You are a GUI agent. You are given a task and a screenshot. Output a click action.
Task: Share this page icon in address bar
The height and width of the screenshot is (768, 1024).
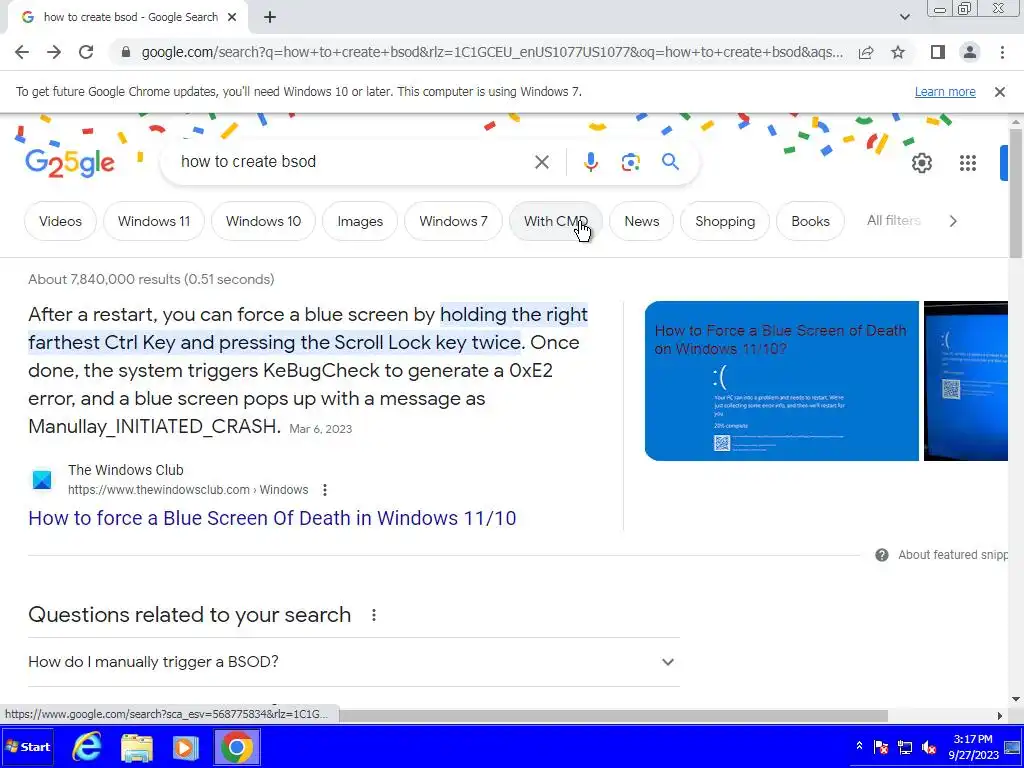coord(866,52)
